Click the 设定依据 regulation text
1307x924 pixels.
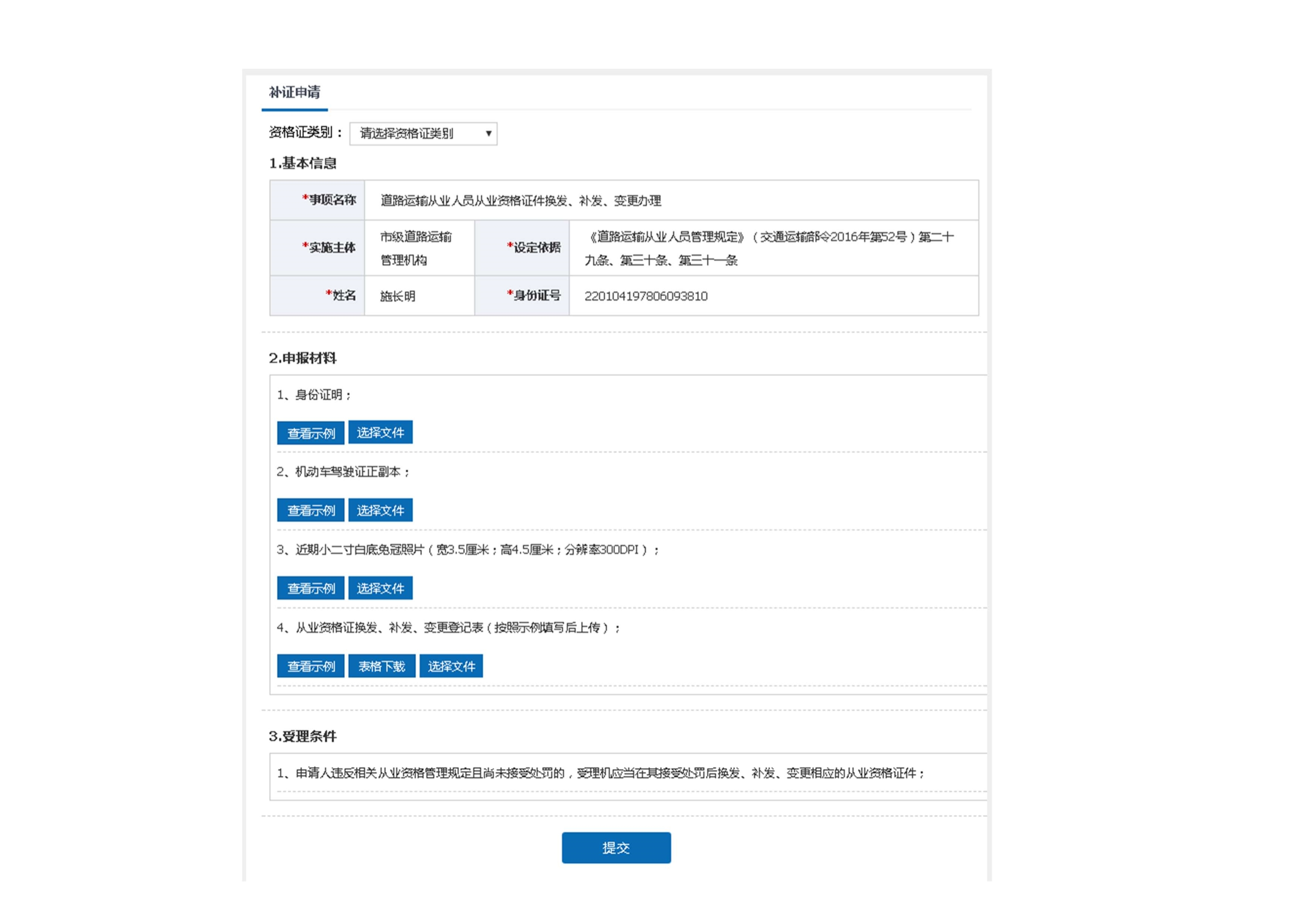[x=769, y=249]
